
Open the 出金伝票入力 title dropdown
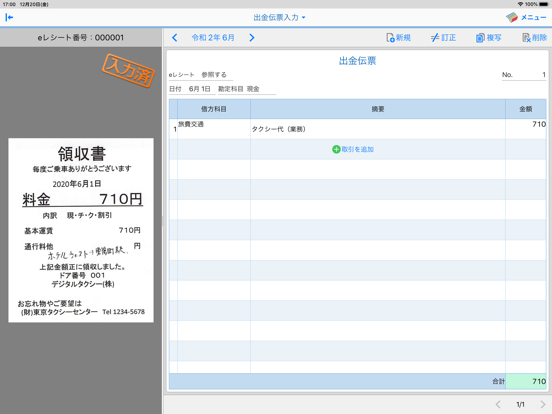[x=279, y=17]
